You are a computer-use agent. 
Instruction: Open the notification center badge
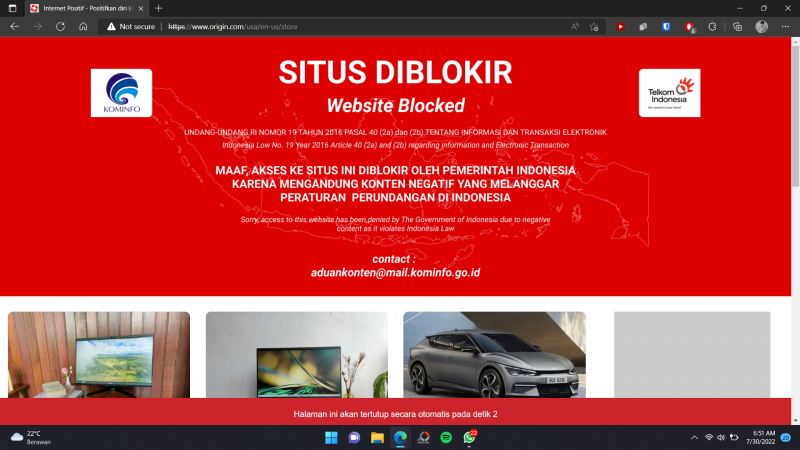(x=786, y=437)
